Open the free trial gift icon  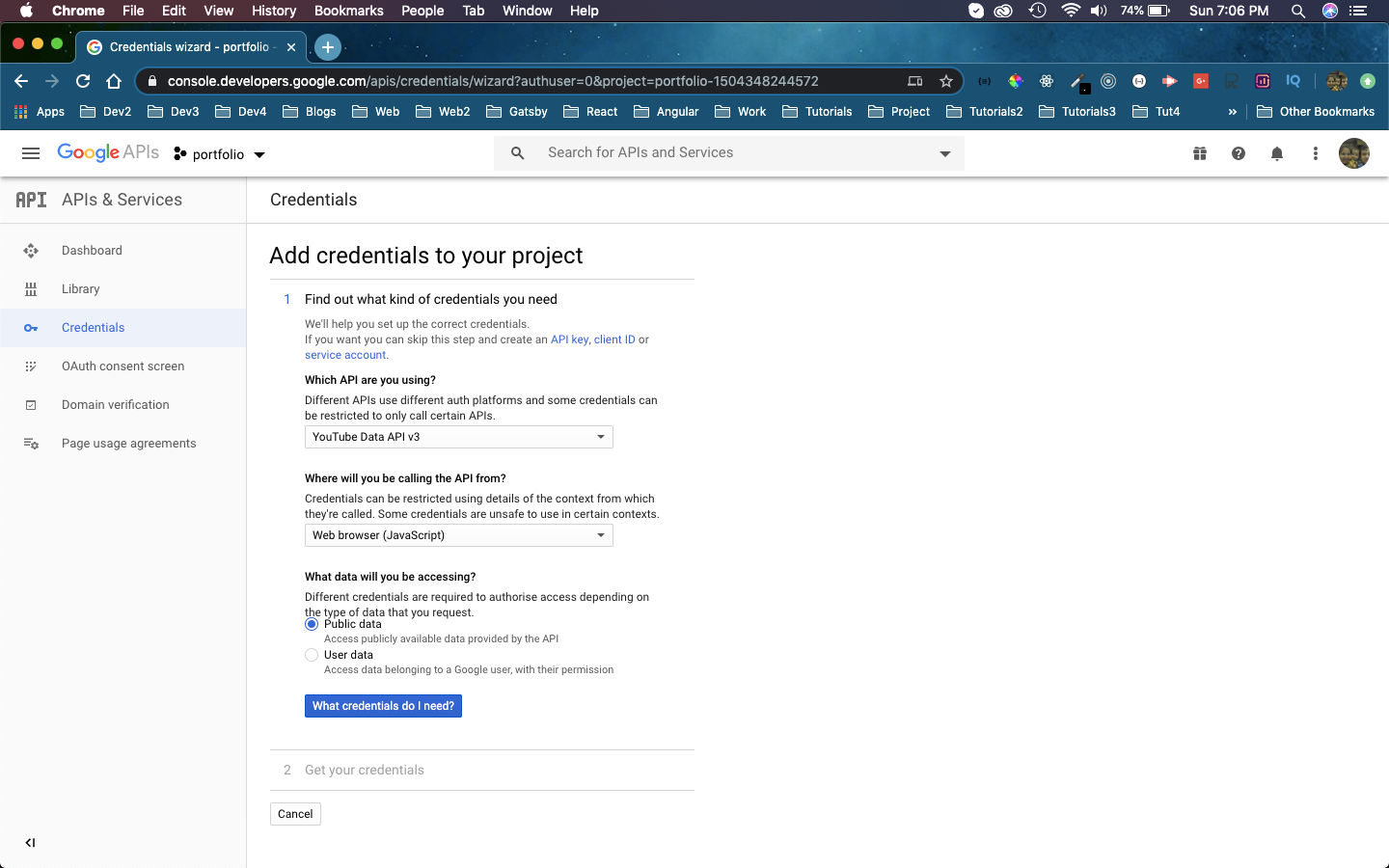click(x=1200, y=153)
